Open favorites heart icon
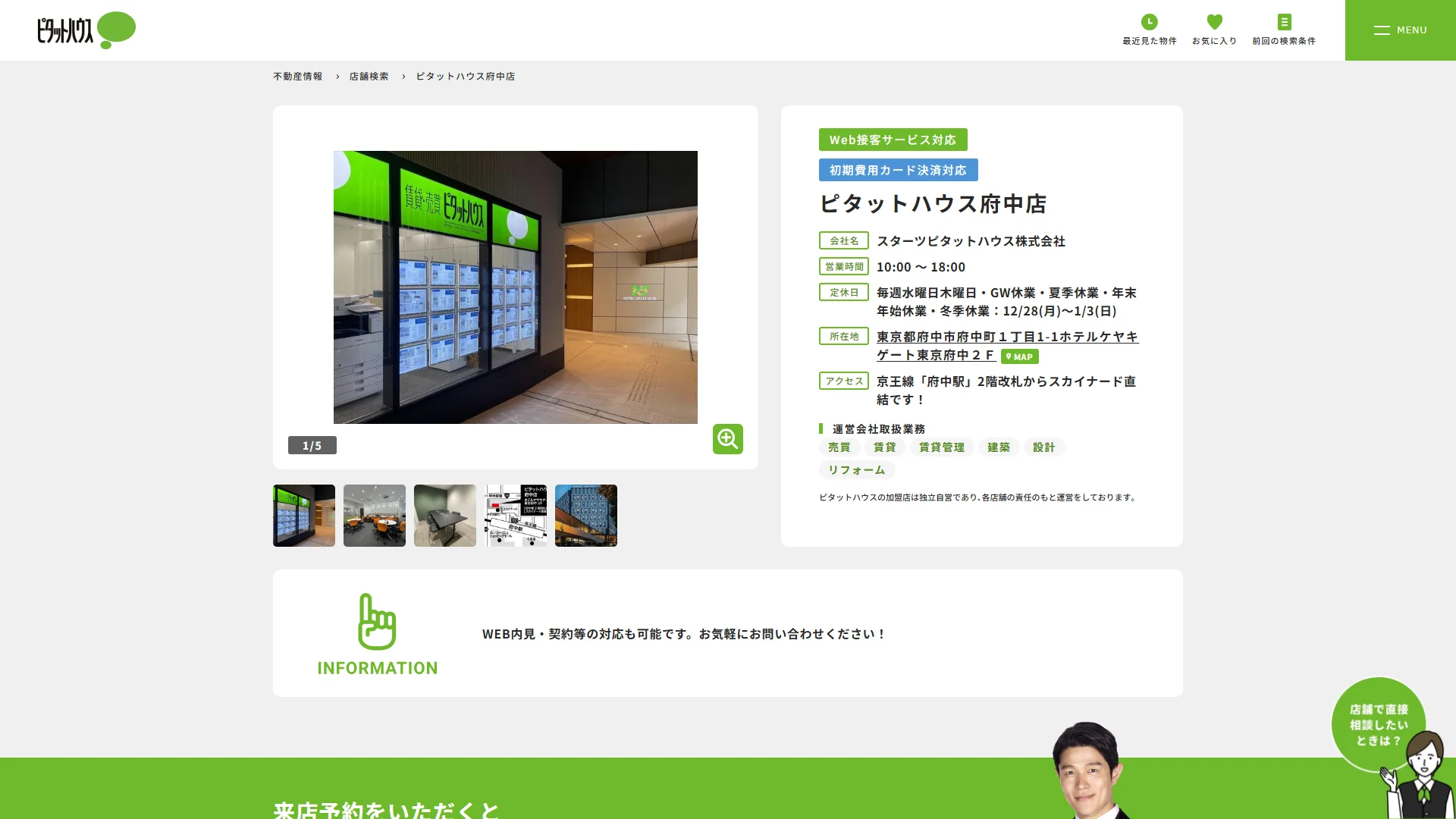1456x819 pixels. click(x=1214, y=22)
